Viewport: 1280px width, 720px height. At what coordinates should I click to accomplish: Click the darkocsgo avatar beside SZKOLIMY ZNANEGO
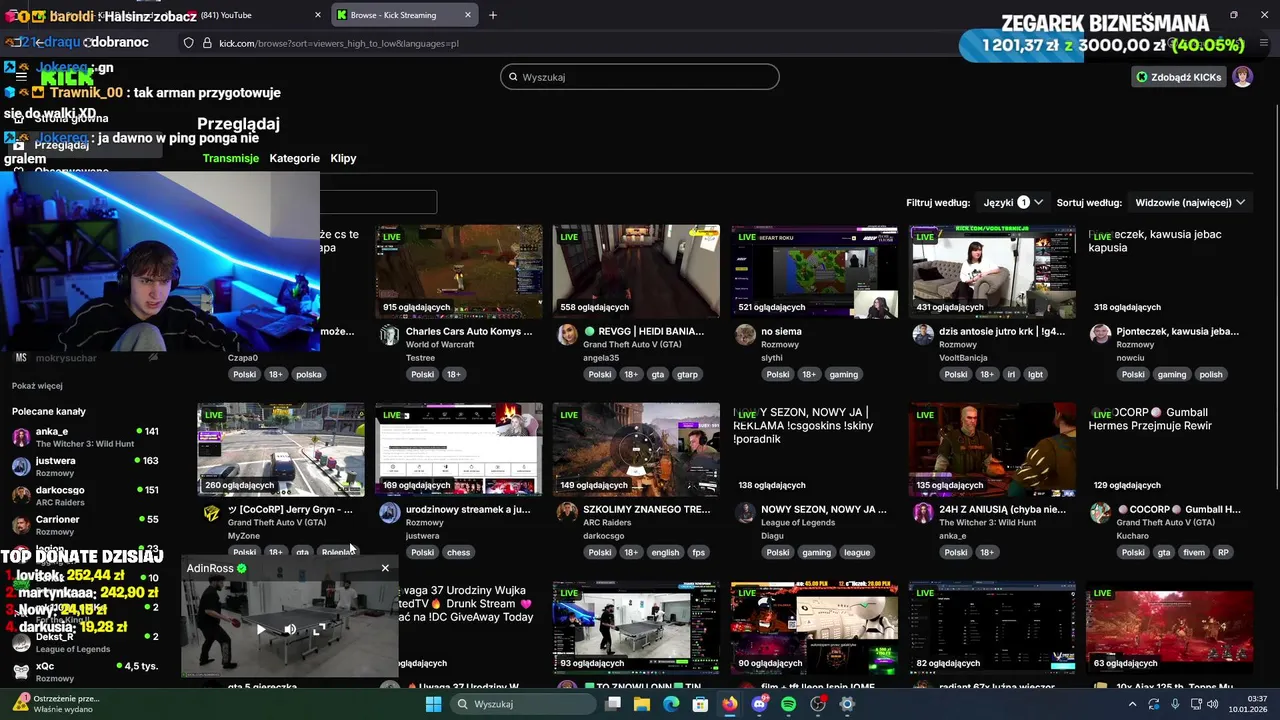click(567, 513)
